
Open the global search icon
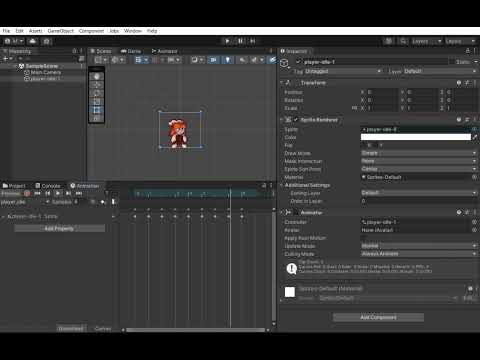pos(403,41)
